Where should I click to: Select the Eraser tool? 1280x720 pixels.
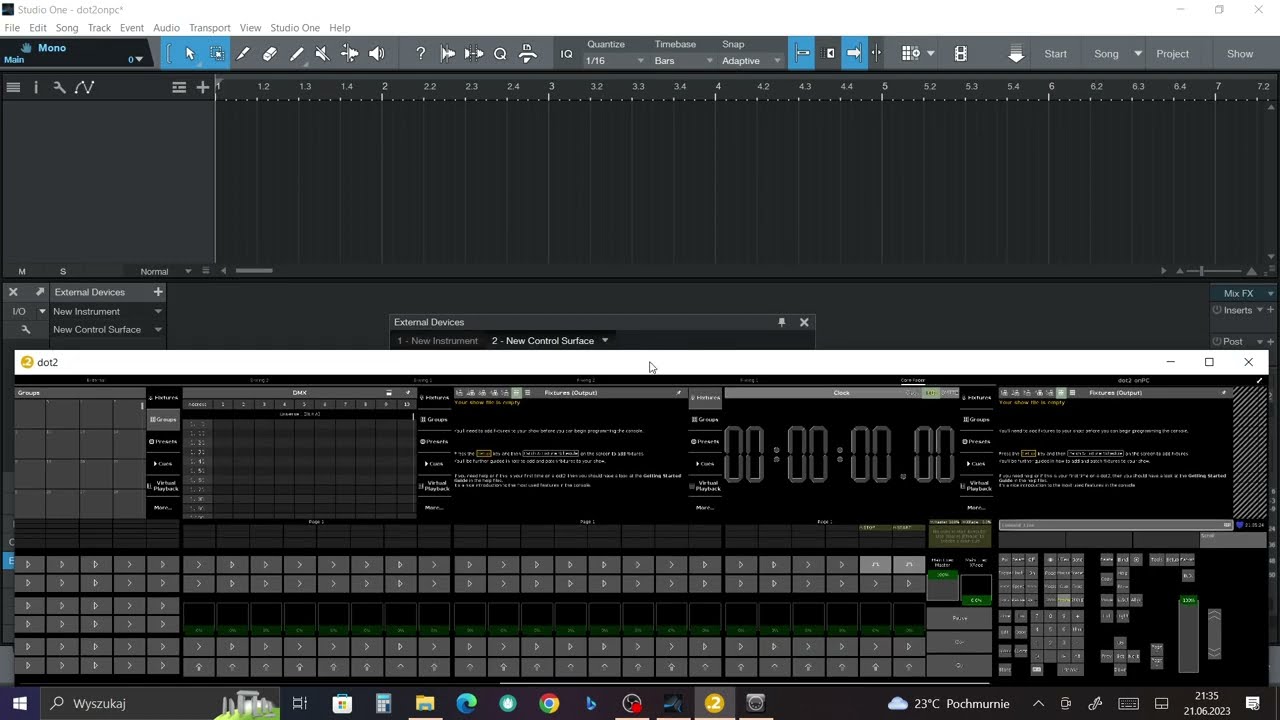point(270,54)
